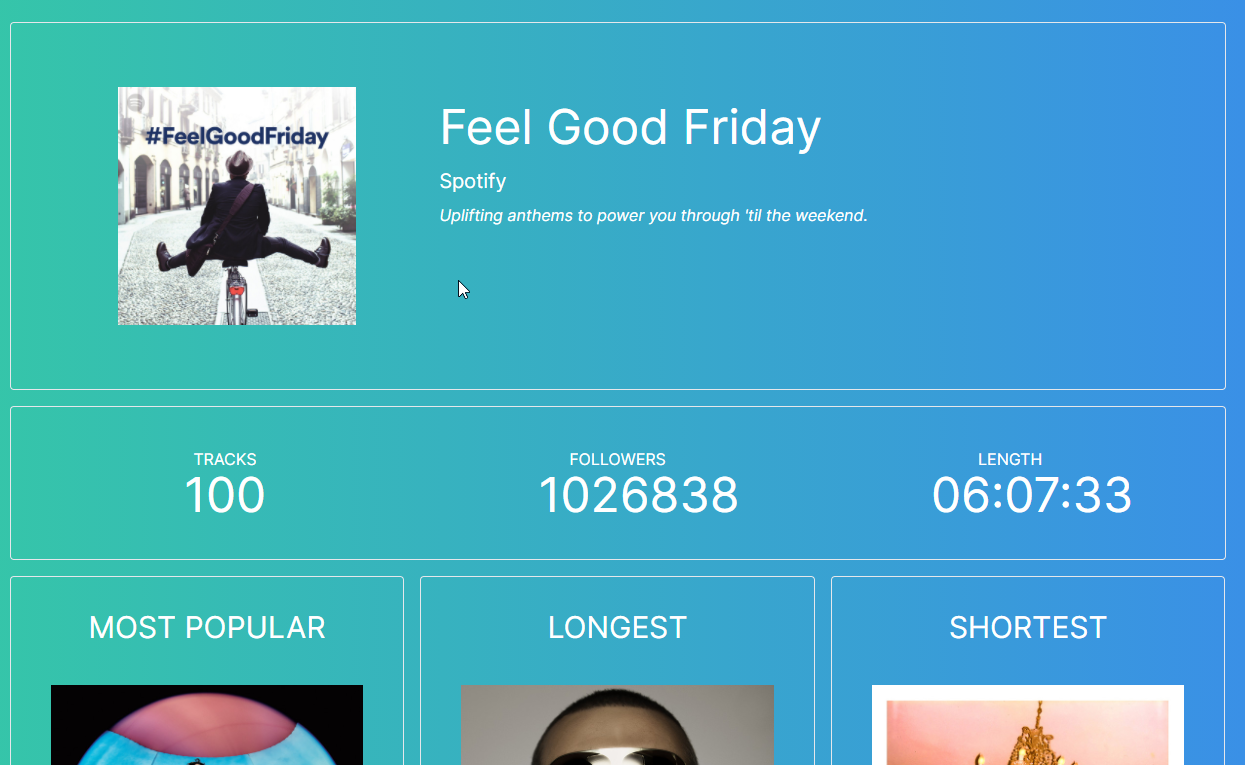
Task: Select the Spotify owner name
Action: tap(473, 181)
